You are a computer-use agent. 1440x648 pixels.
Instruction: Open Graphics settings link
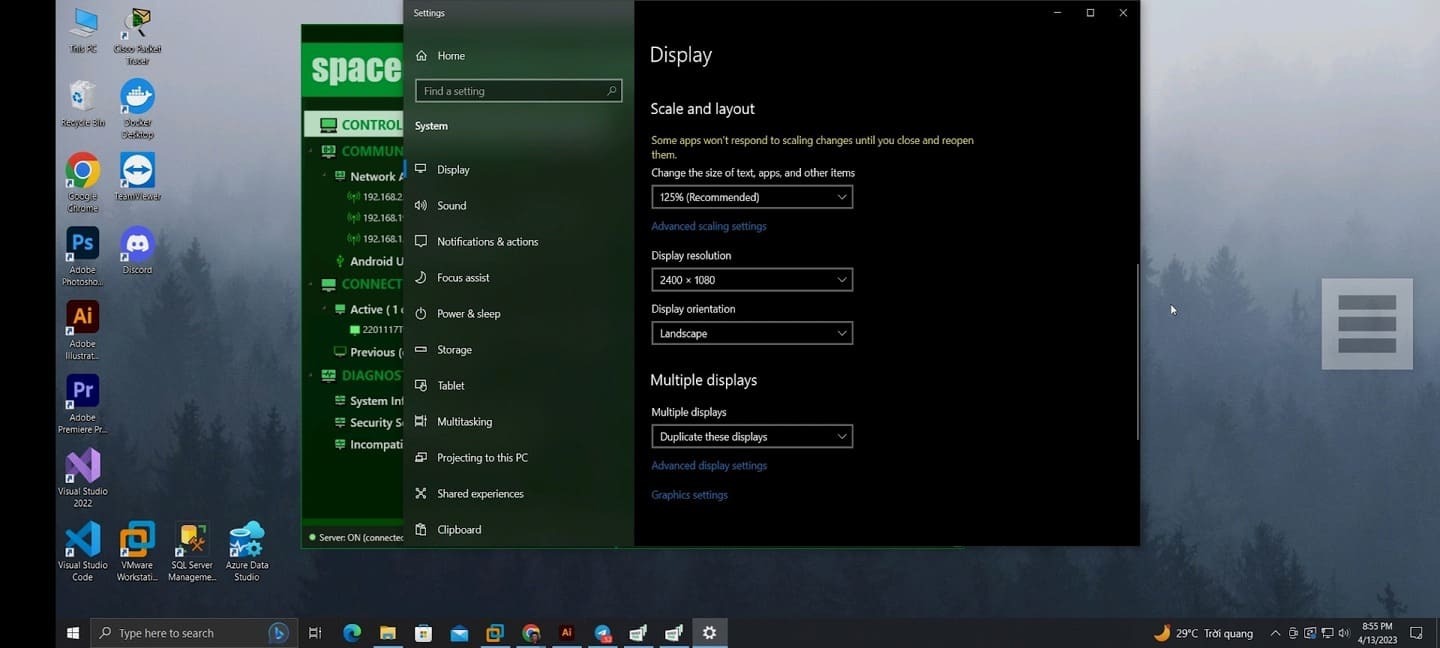point(689,495)
